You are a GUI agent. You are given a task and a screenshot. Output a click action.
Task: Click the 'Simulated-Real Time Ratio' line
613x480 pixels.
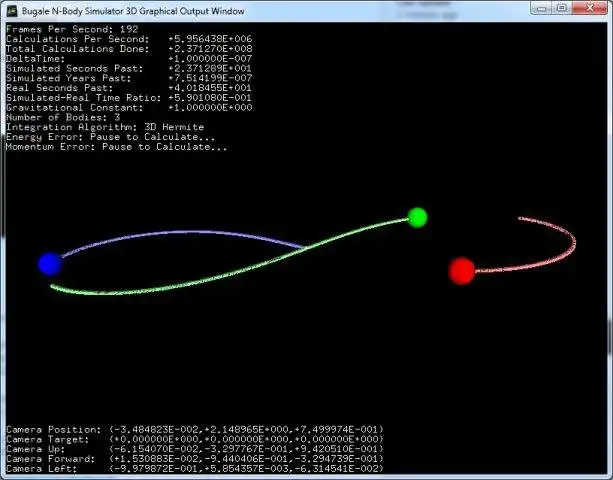(129, 98)
